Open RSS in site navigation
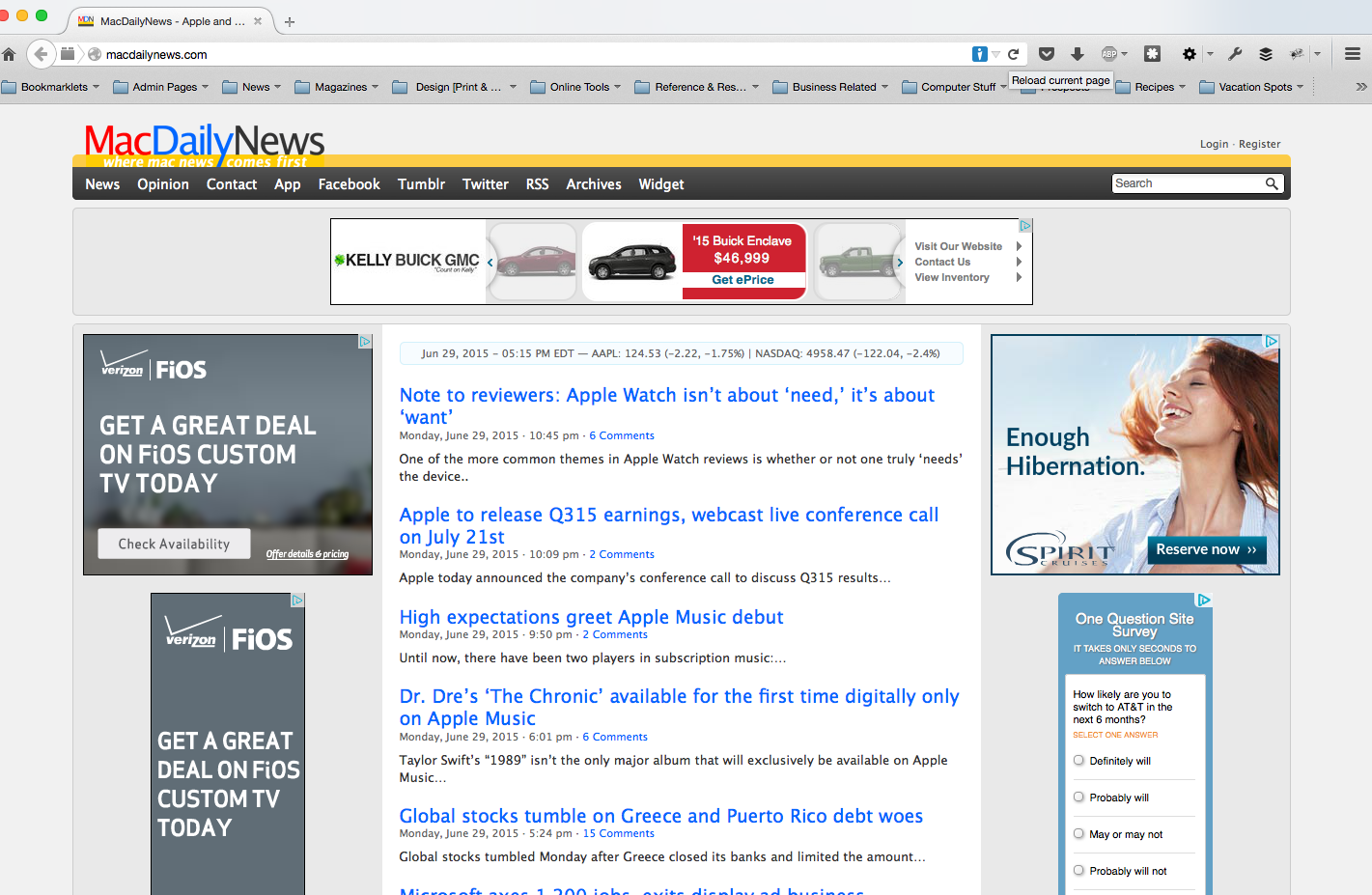Image resolution: width=1372 pixels, height=895 pixels. (x=537, y=184)
